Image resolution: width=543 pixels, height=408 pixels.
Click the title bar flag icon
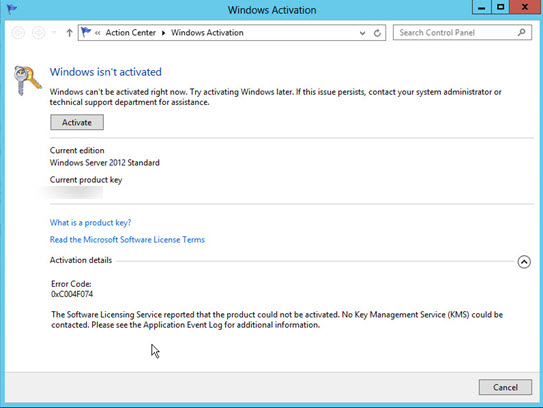[x=12, y=9]
